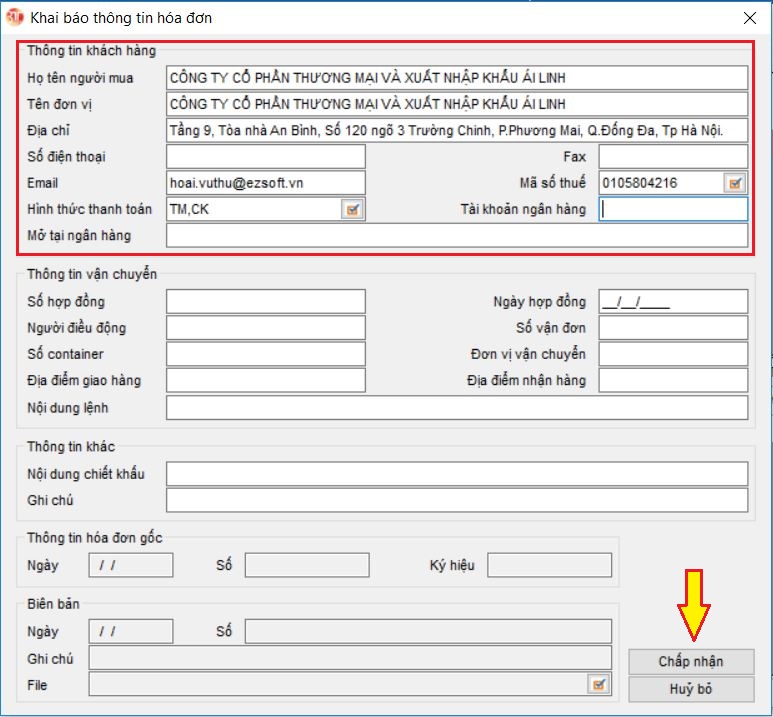
Task: Click the Mở tại ngân hàng field
Action: (457, 236)
